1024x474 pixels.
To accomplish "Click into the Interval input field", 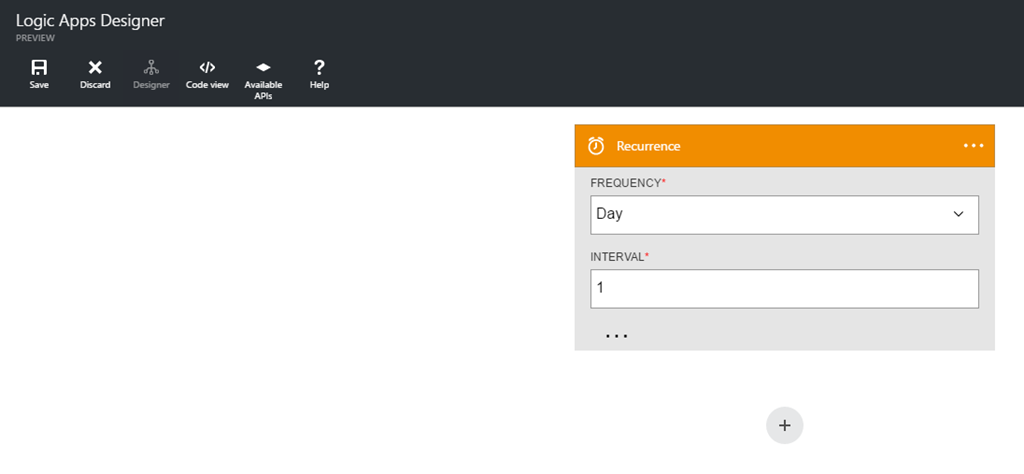I will click(x=784, y=288).
